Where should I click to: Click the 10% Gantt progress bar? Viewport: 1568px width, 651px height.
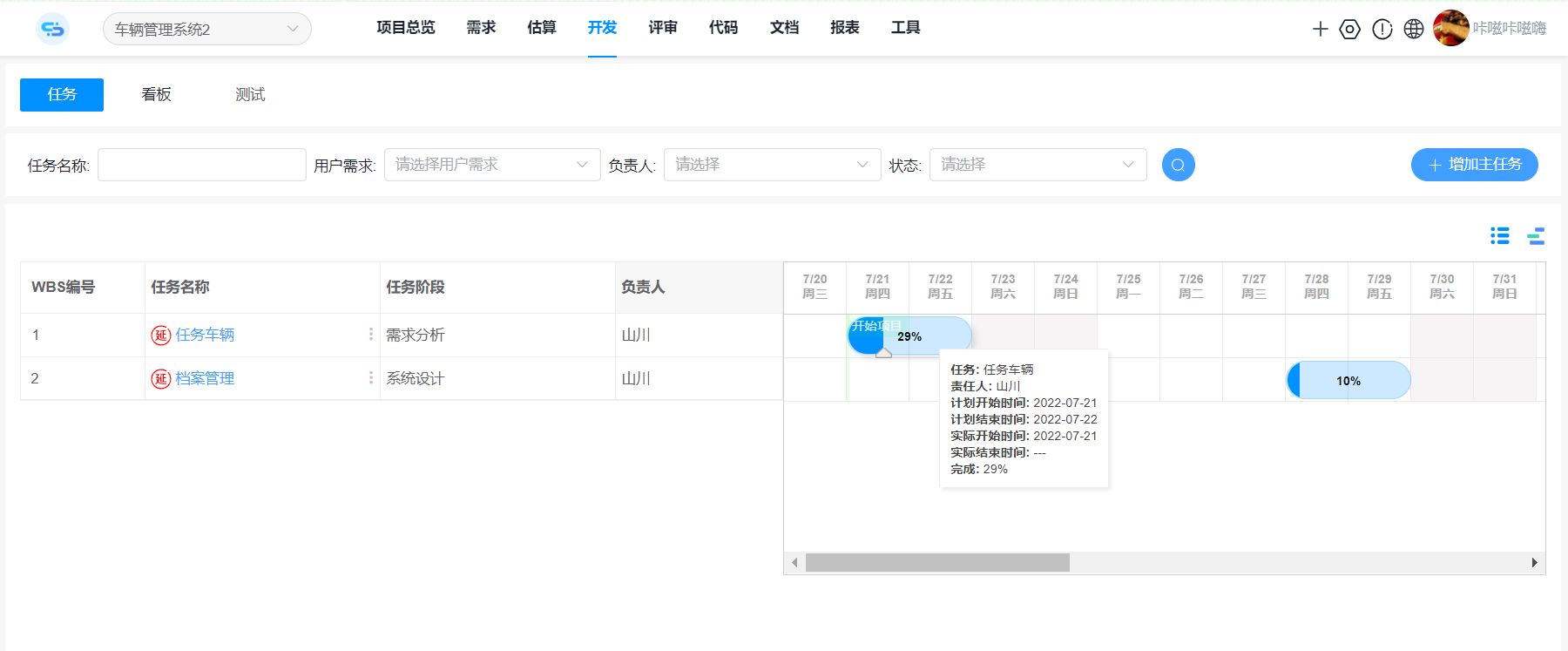(x=1348, y=381)
